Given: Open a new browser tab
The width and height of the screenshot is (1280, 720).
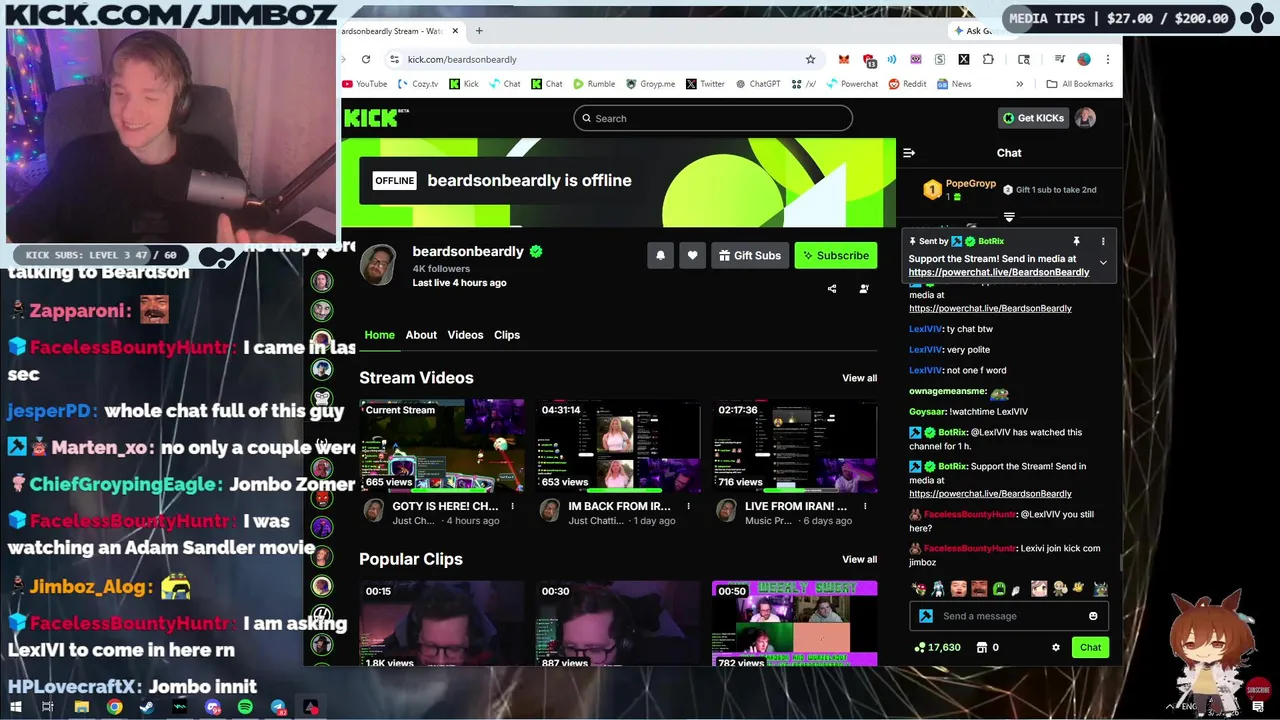Looking at the screenshot, I should coord(479,31).
